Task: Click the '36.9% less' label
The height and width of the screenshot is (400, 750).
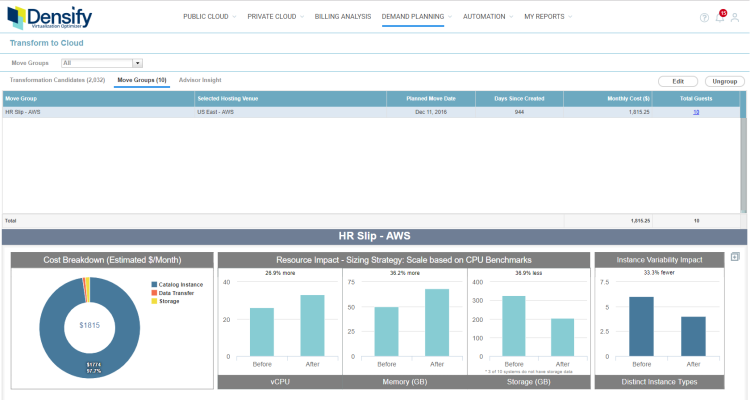Action: tap(529, 273)
